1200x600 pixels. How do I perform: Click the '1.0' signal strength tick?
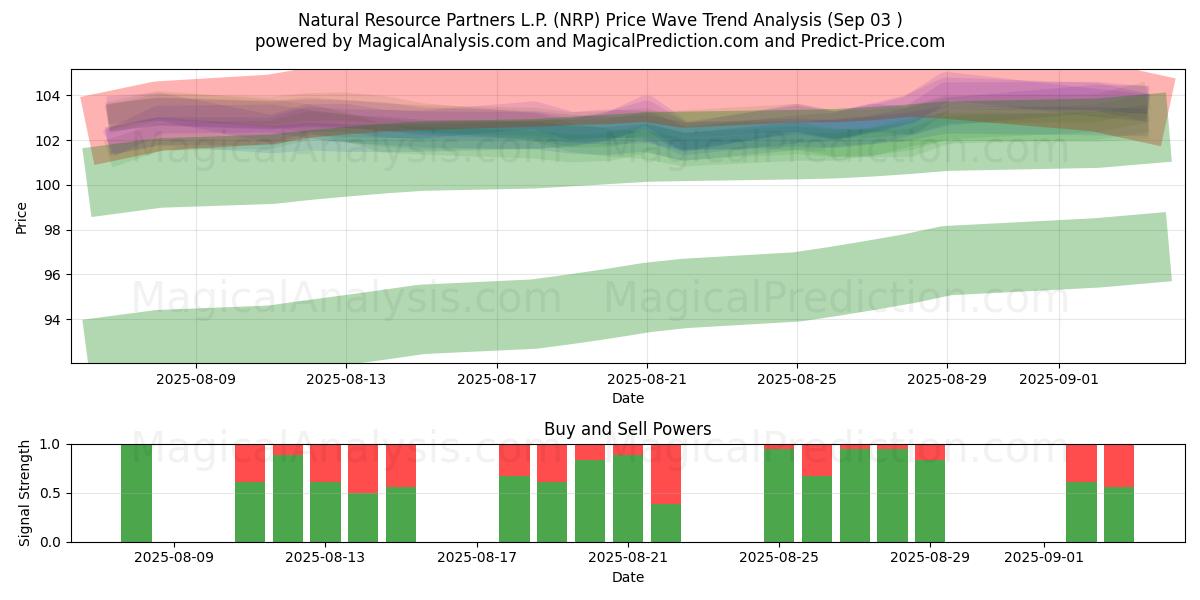[52, 444]
